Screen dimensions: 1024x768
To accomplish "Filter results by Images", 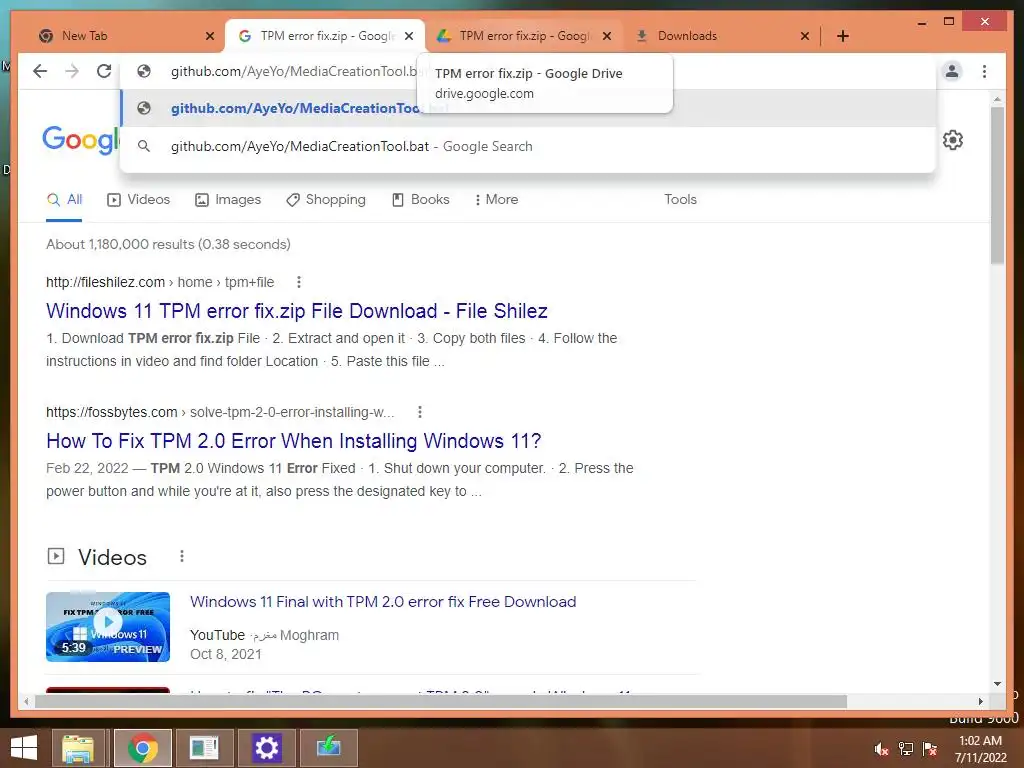I will tap(228, 200).
